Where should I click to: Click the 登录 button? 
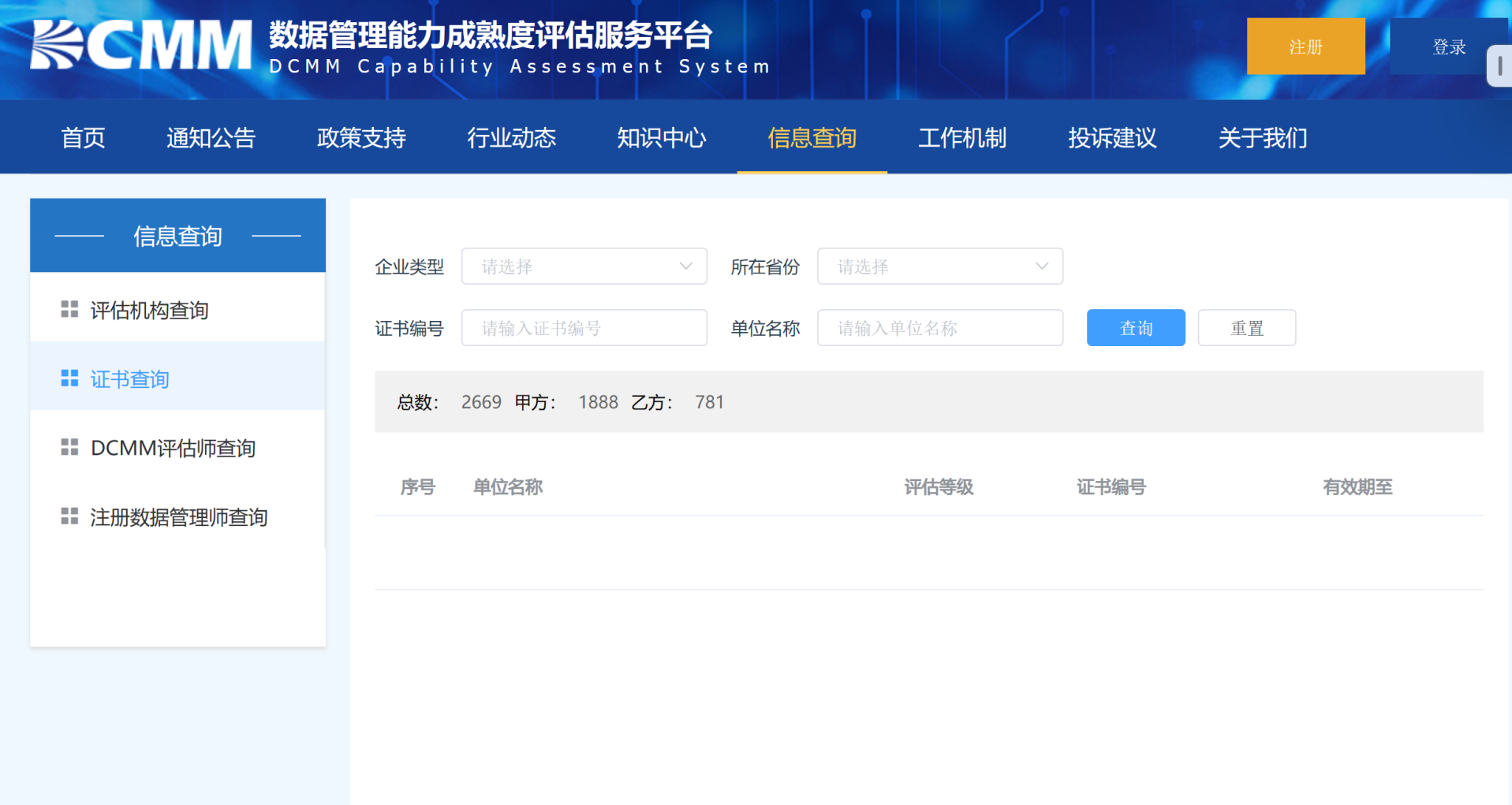pyautogui.click(x=1448, y=47)
